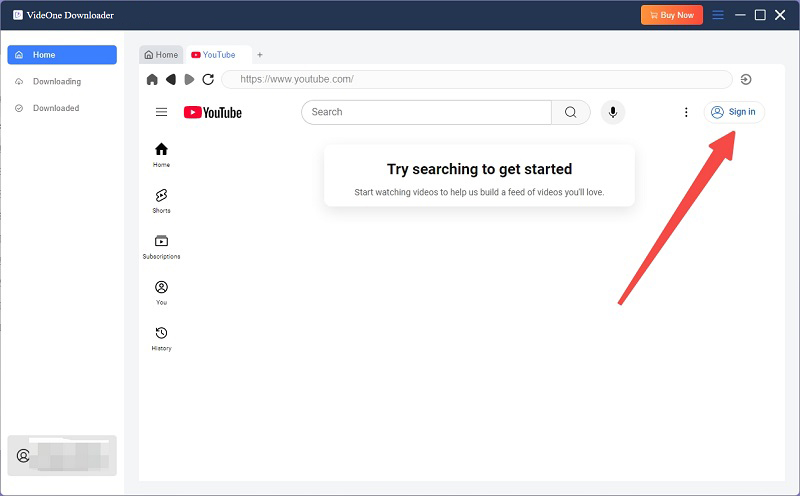Add a new tab with plus button
The image size is (800, 496).
tap(260, 55)
